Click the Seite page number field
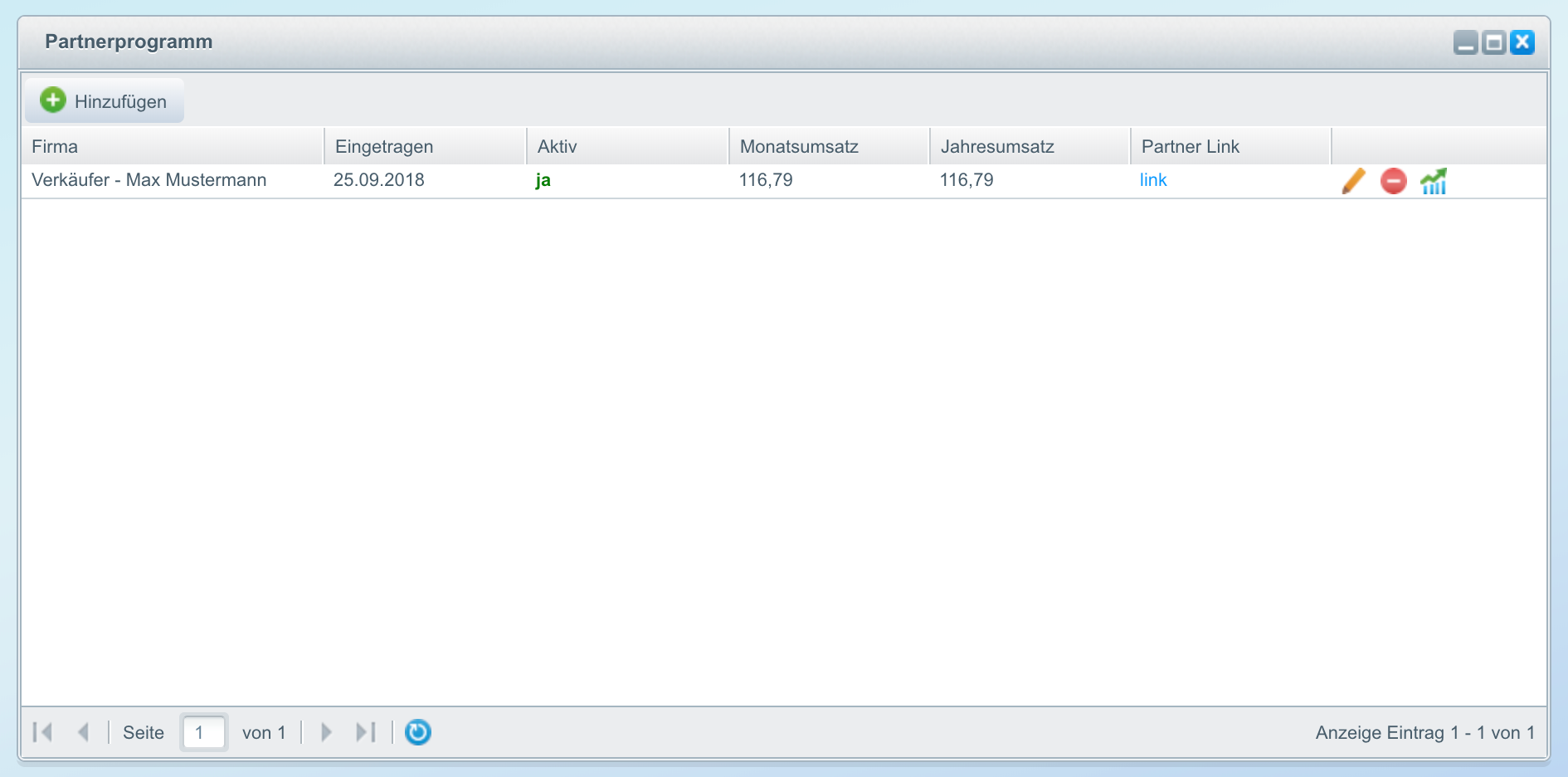The image size is (1568, 777). (204, 732)
